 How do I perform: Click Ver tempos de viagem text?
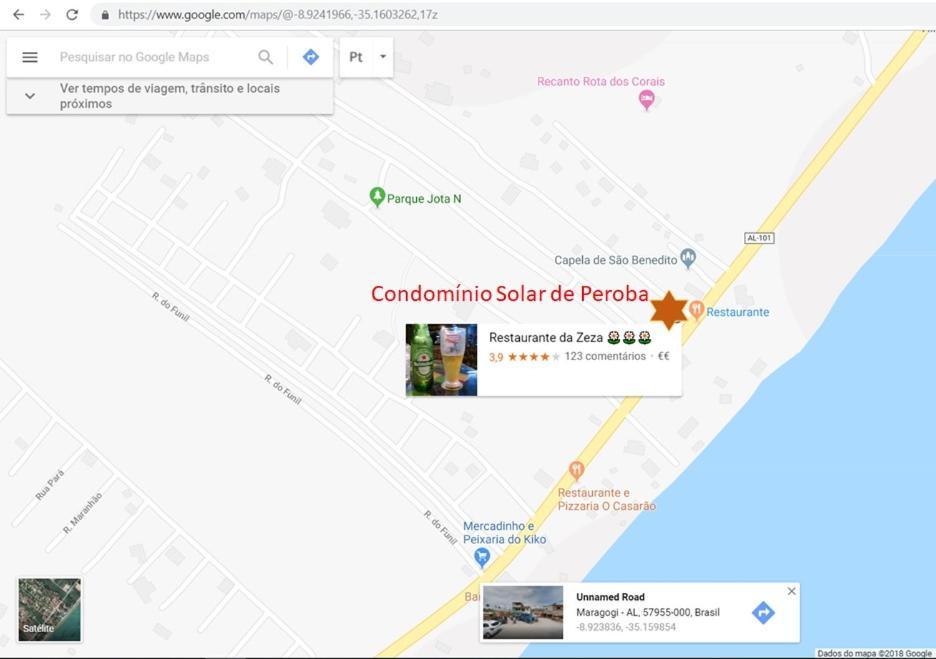pos(170,96)
